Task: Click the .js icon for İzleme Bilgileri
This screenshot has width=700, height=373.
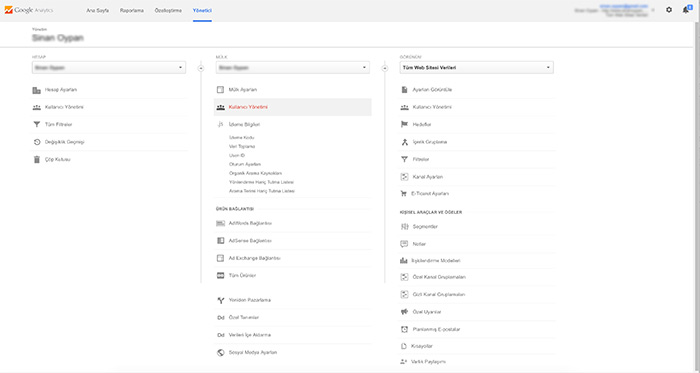Action: 220,124
